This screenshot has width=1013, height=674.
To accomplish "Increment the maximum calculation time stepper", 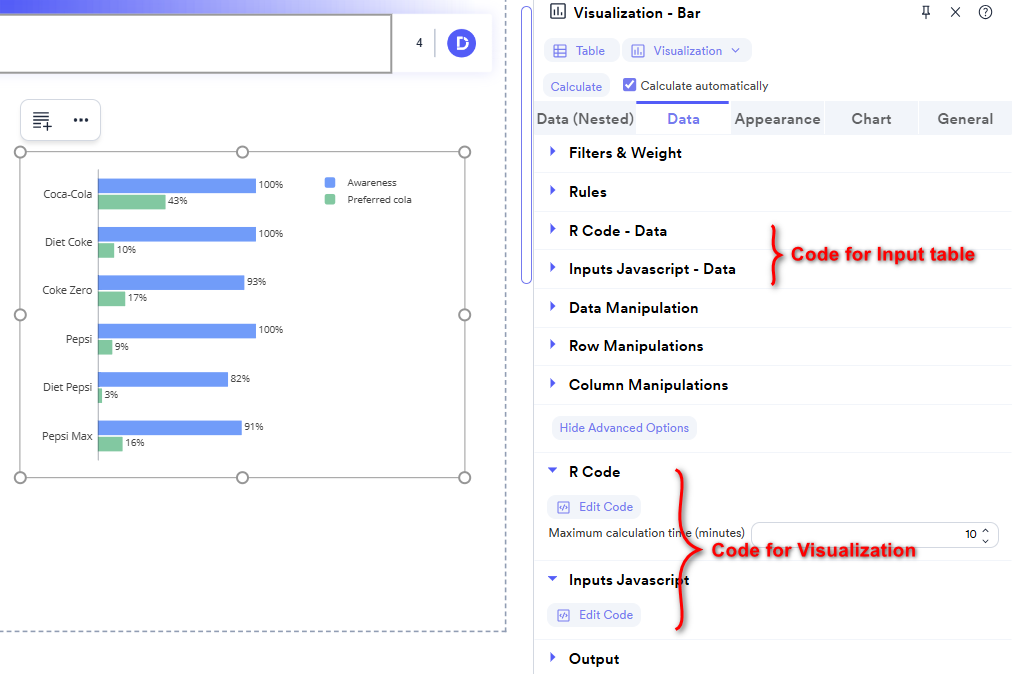I will pyautogui.click(x=984, y=530).
